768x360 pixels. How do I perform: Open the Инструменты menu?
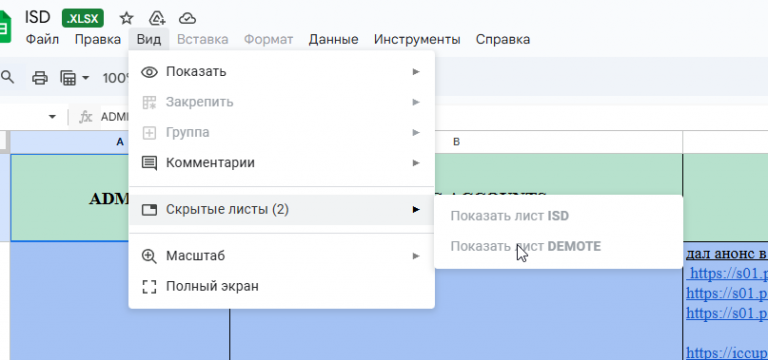pos(417,40)
